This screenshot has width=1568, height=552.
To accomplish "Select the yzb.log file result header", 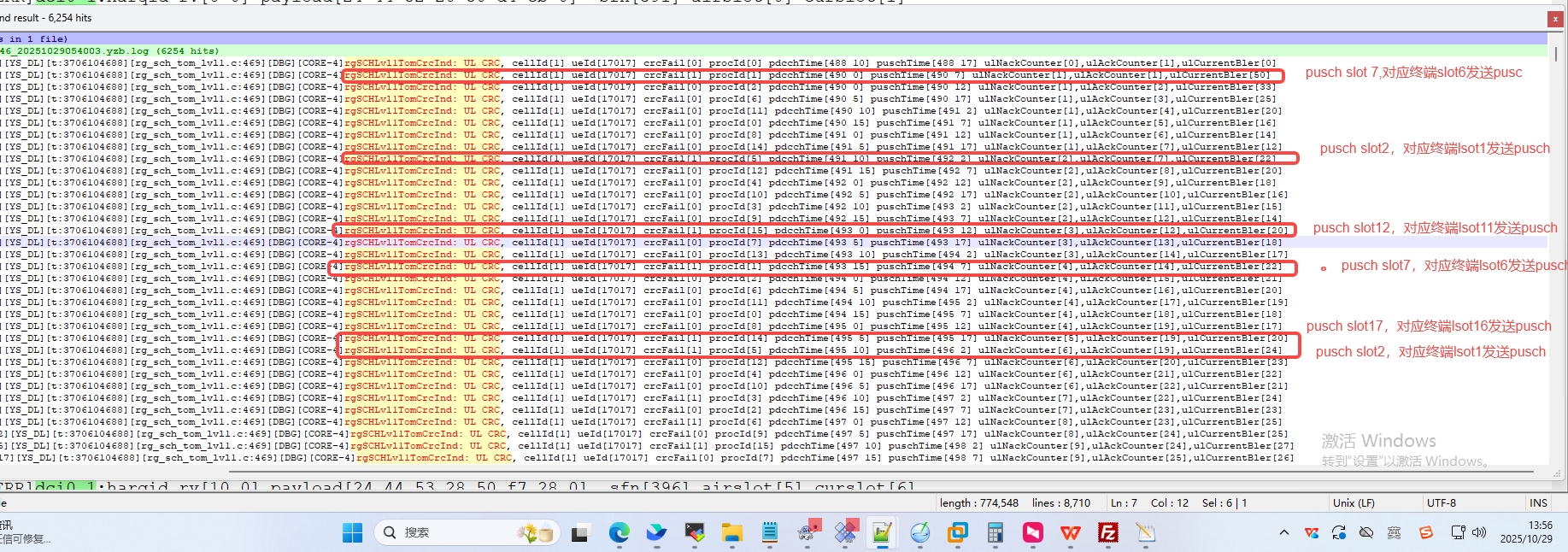I will coord(111,51).
